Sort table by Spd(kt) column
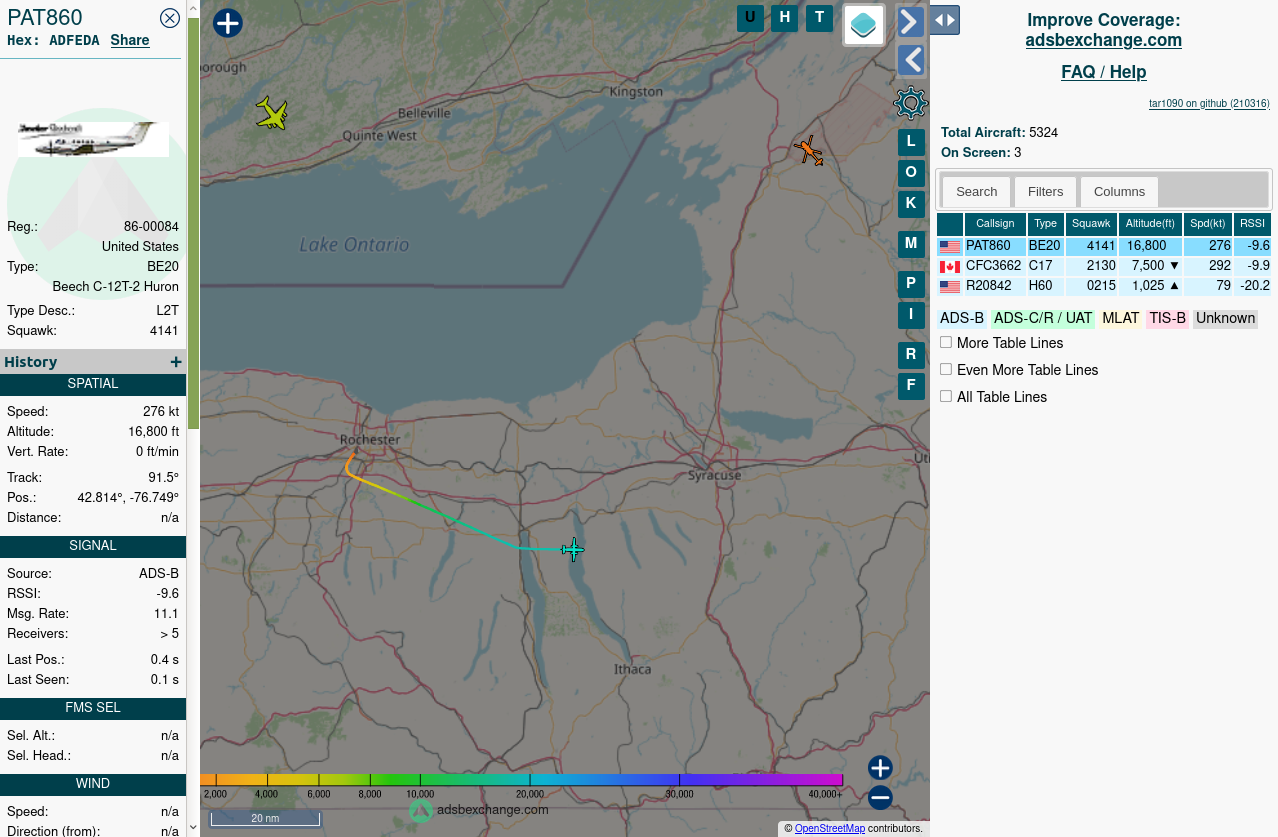Viewport: 1278px width, 837px height. pyautogui.click(x=1208, y=224)
